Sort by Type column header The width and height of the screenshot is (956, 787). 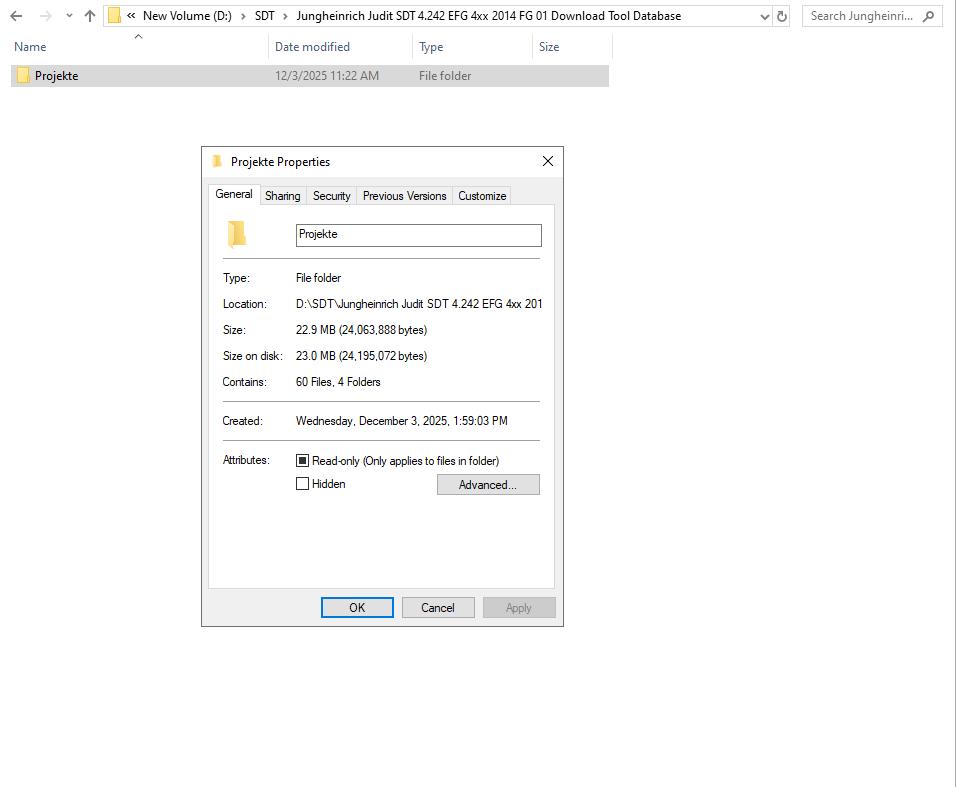click(431, 47)
